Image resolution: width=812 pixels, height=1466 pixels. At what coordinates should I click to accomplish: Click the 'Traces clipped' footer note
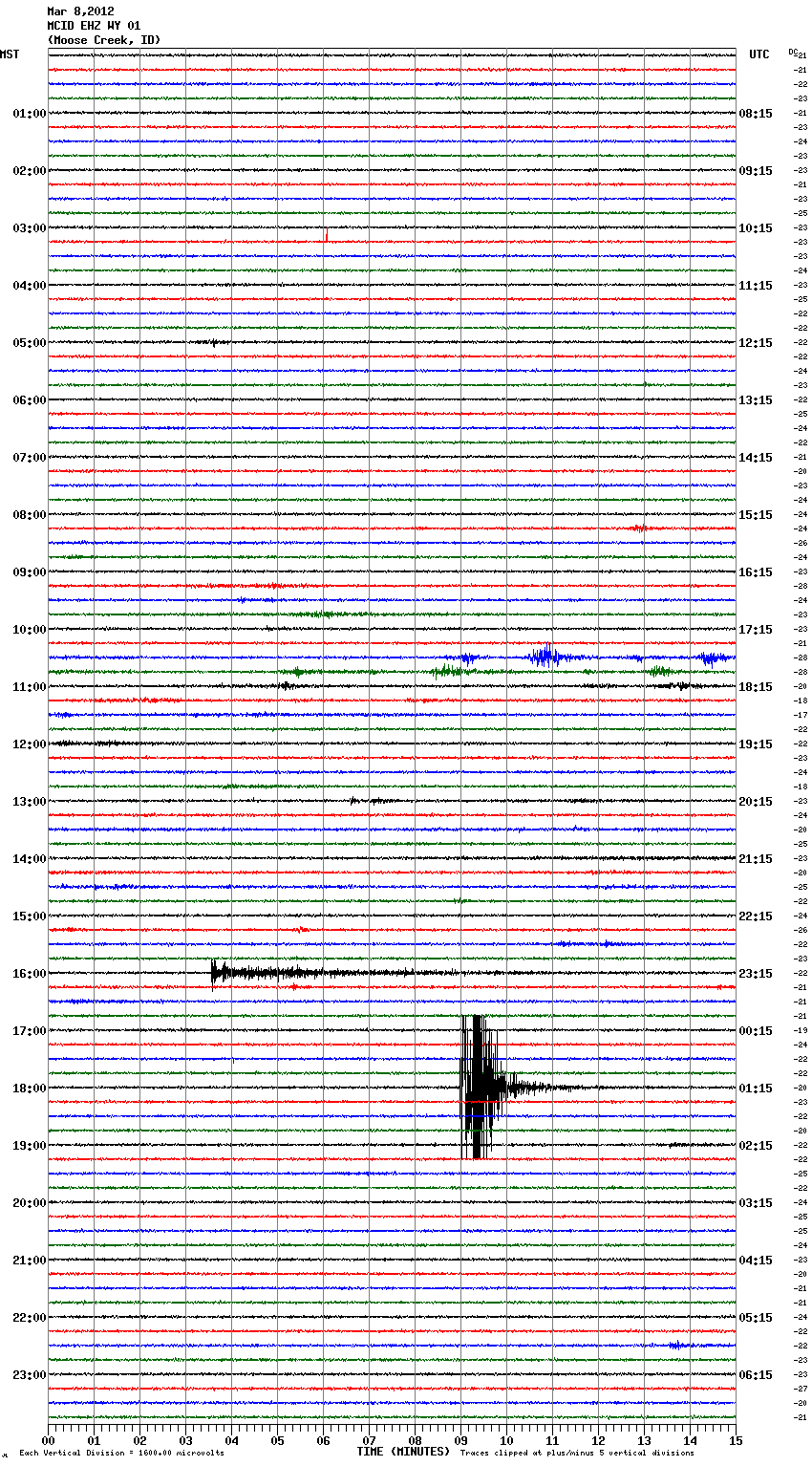coord(577,1454)
